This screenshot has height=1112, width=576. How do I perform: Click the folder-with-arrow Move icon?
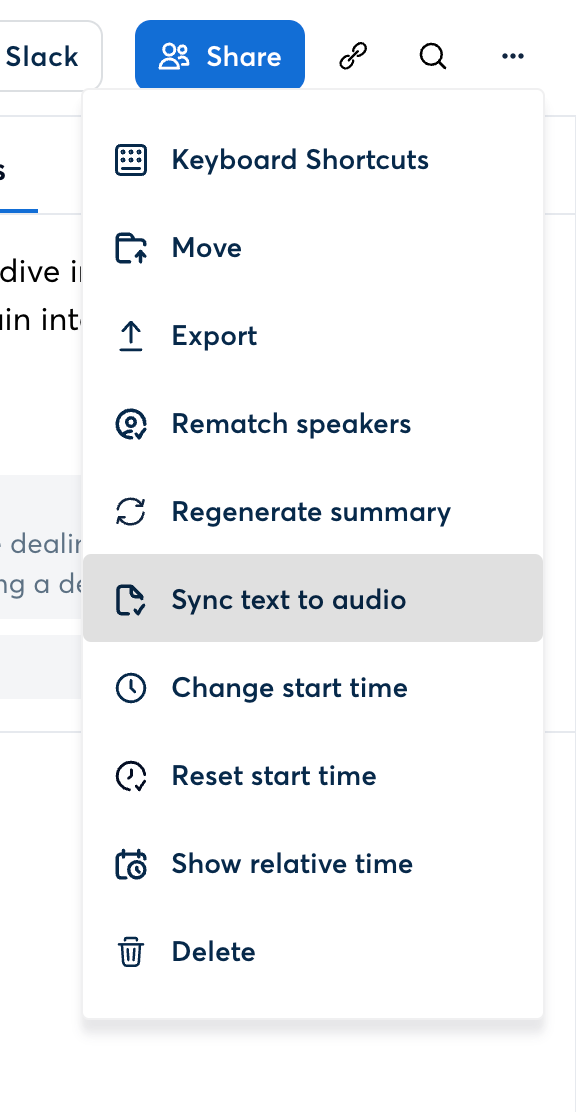[x=131, y=247]
